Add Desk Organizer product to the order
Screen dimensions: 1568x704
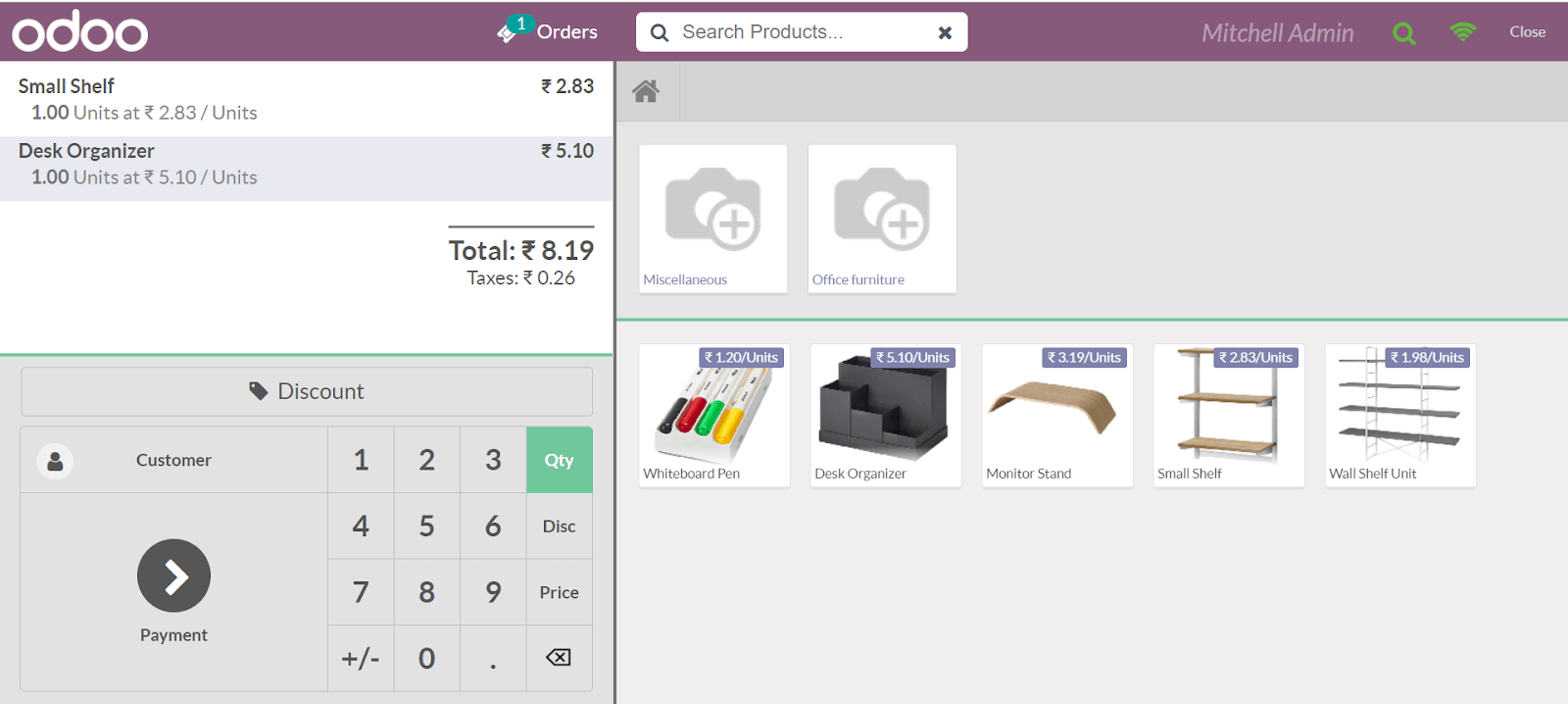[886, 416]
